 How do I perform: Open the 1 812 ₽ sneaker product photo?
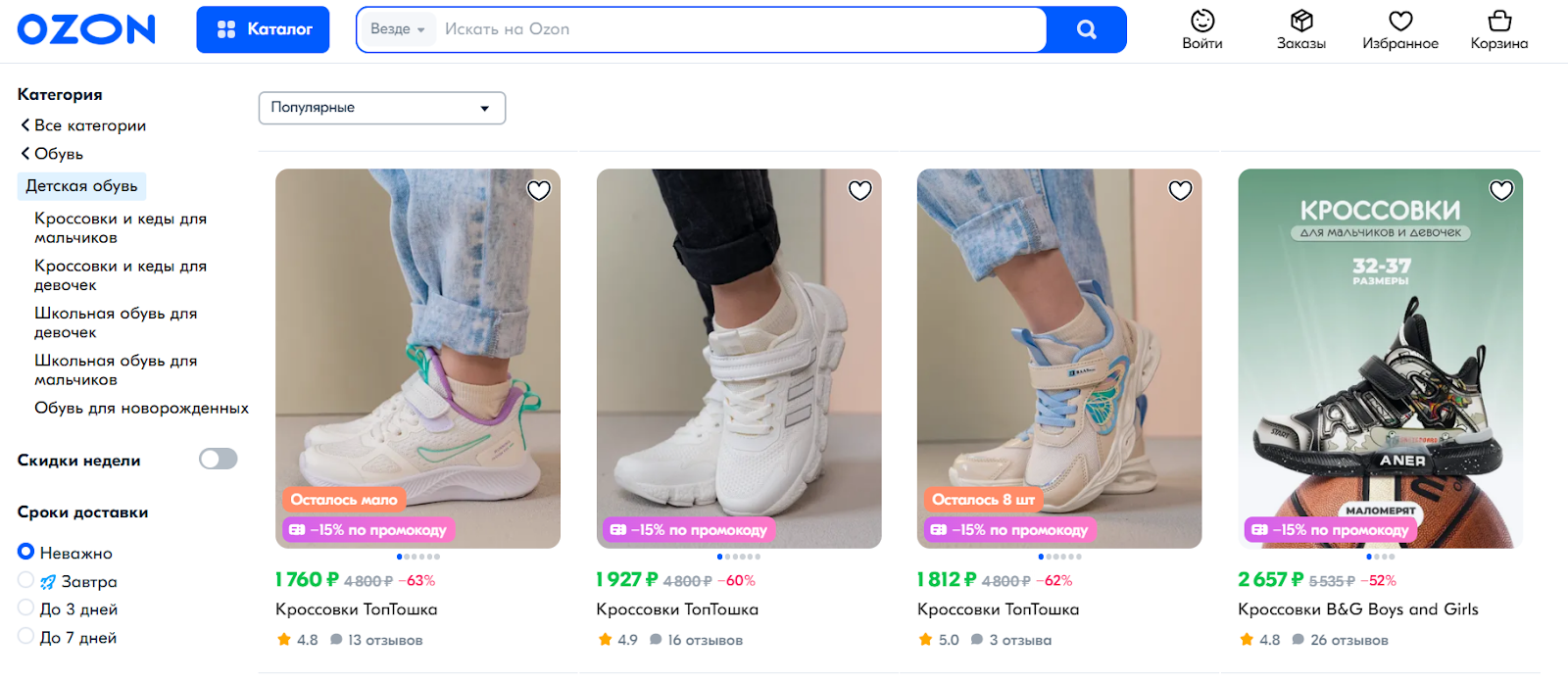1058,358
